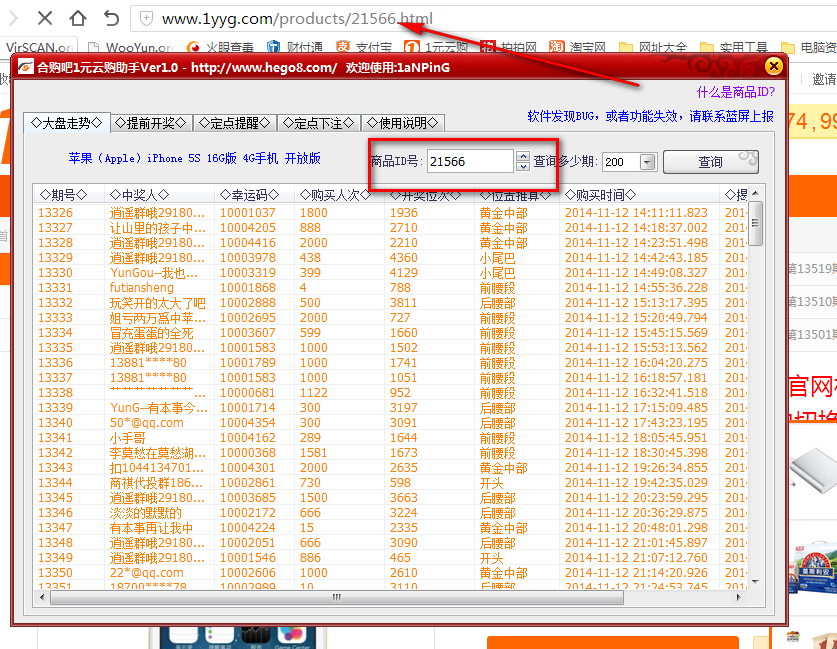
Task: Go to the browser home page icon
Action: [78, 18]
